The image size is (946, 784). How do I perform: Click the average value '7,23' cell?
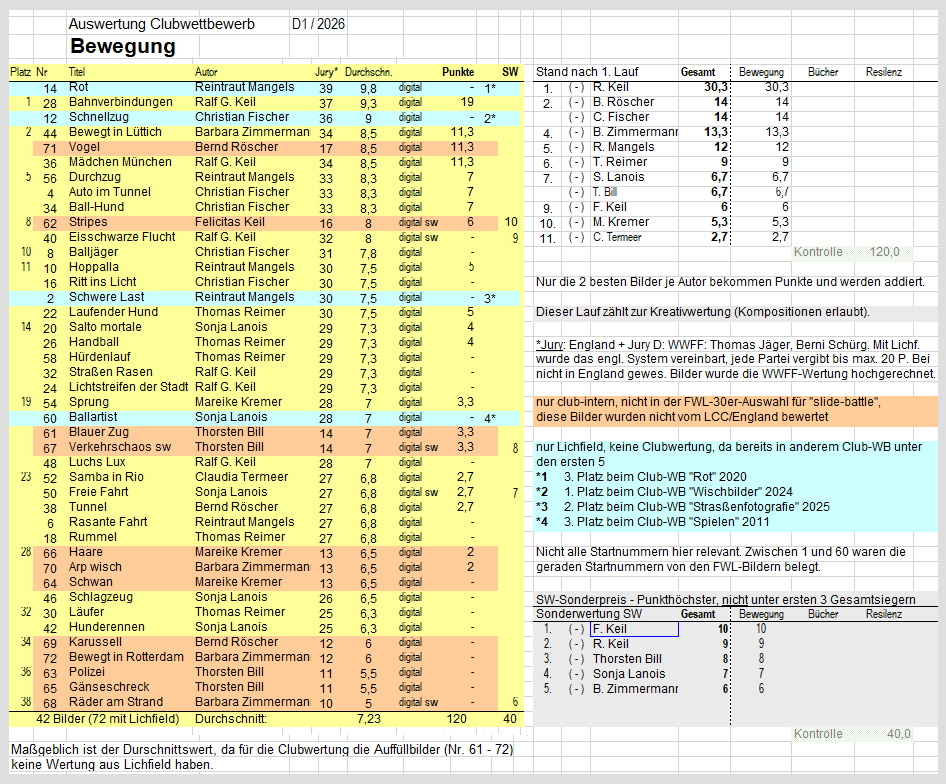369,719
